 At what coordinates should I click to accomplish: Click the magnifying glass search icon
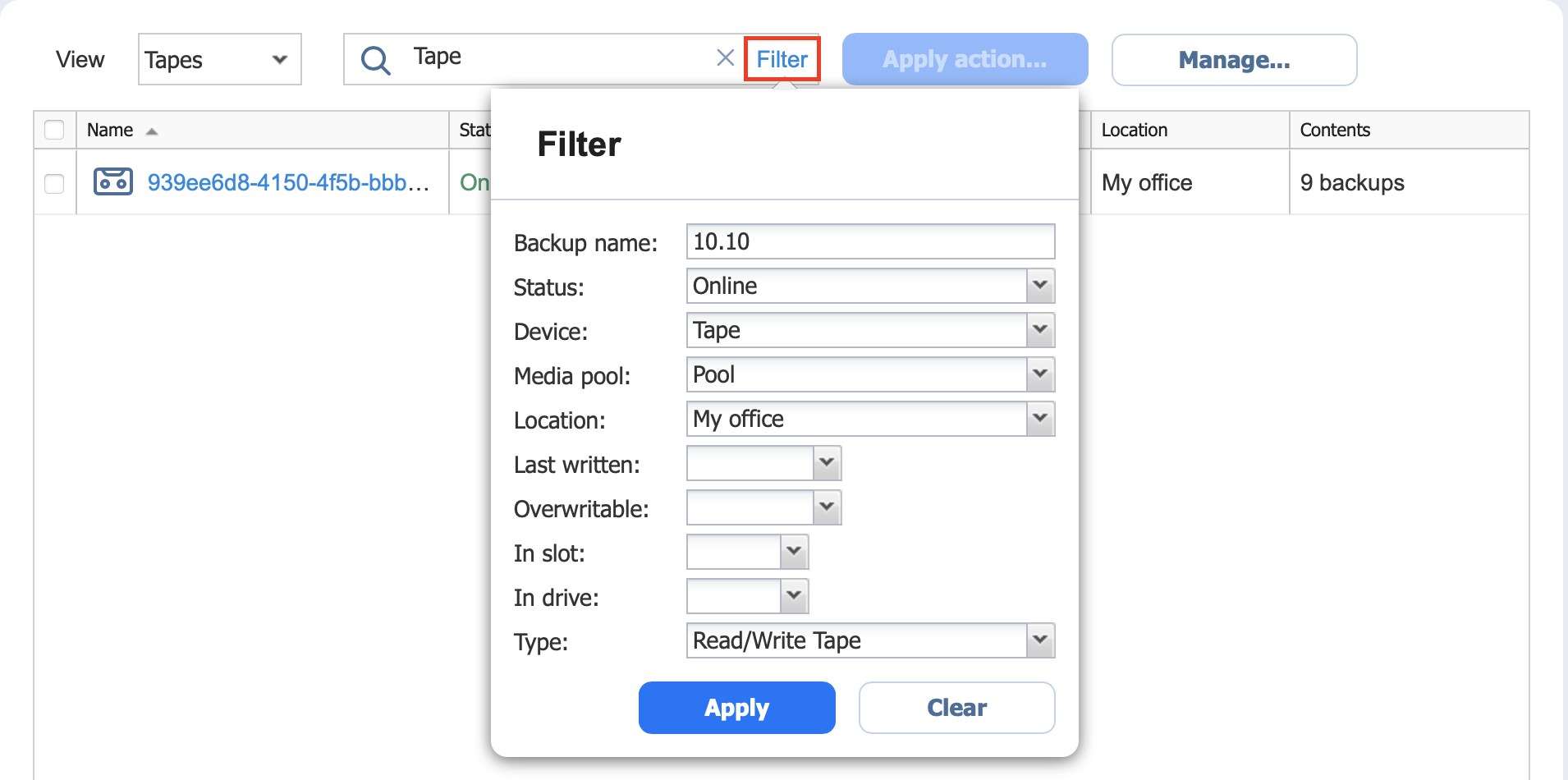pos(376,60)
